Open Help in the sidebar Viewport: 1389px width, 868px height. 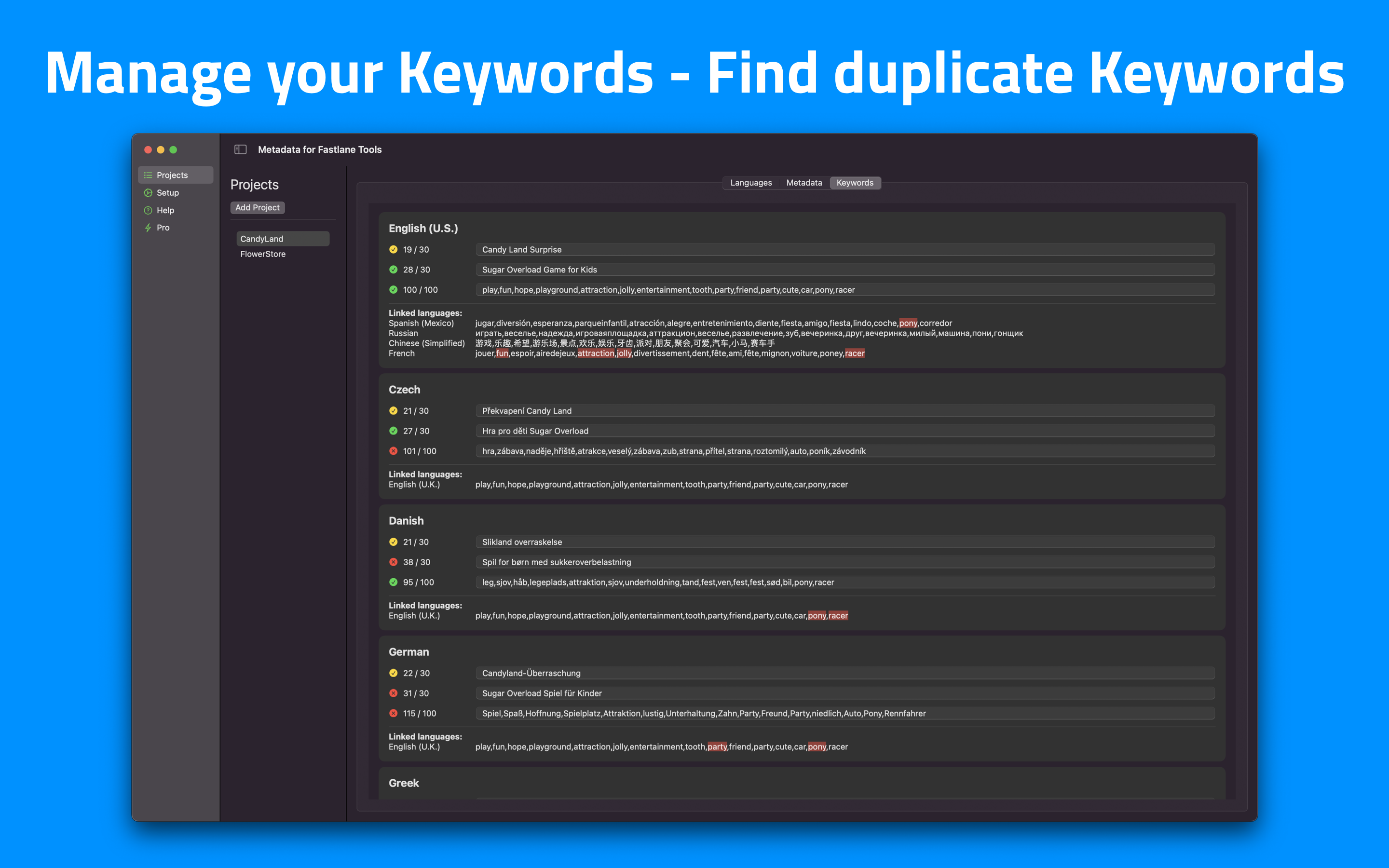[x=176, y=210]
